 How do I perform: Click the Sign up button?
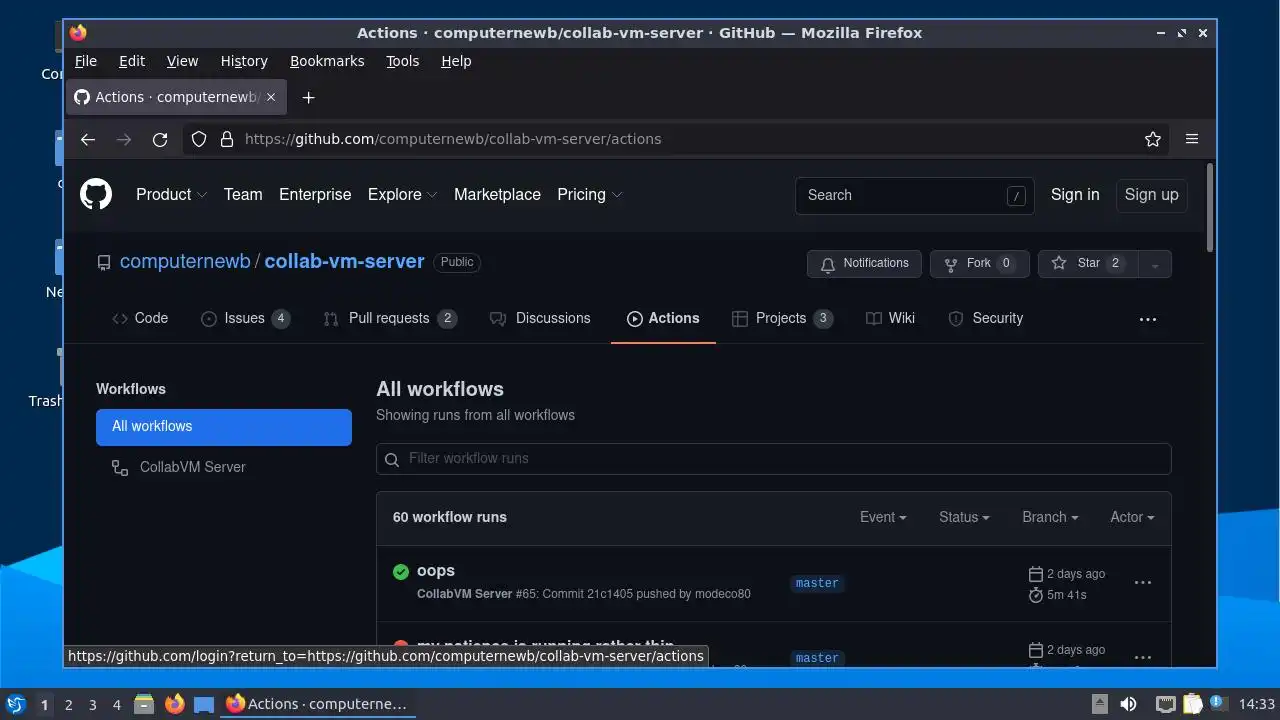point(1151,195)
